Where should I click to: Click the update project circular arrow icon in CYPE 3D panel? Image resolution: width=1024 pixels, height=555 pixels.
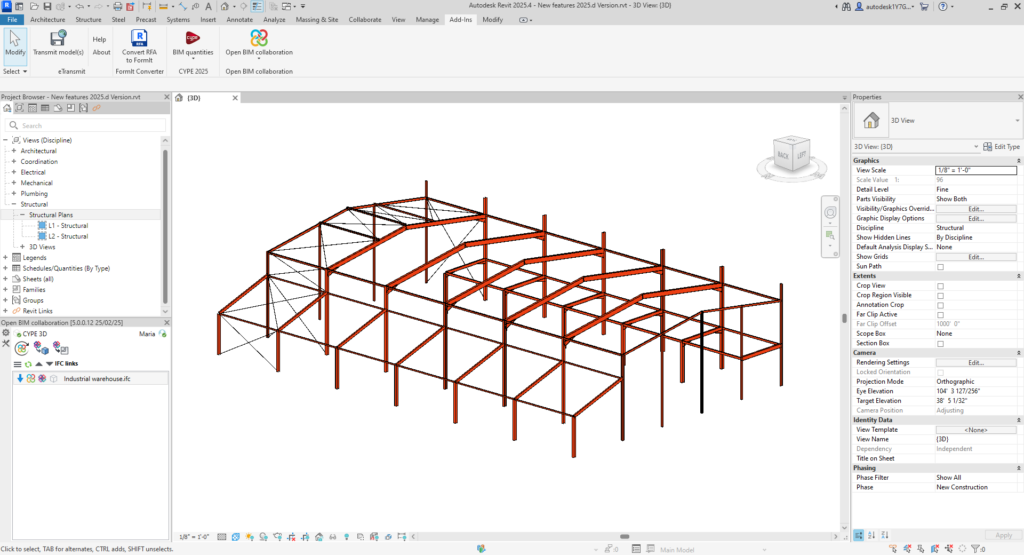(22, 348)
